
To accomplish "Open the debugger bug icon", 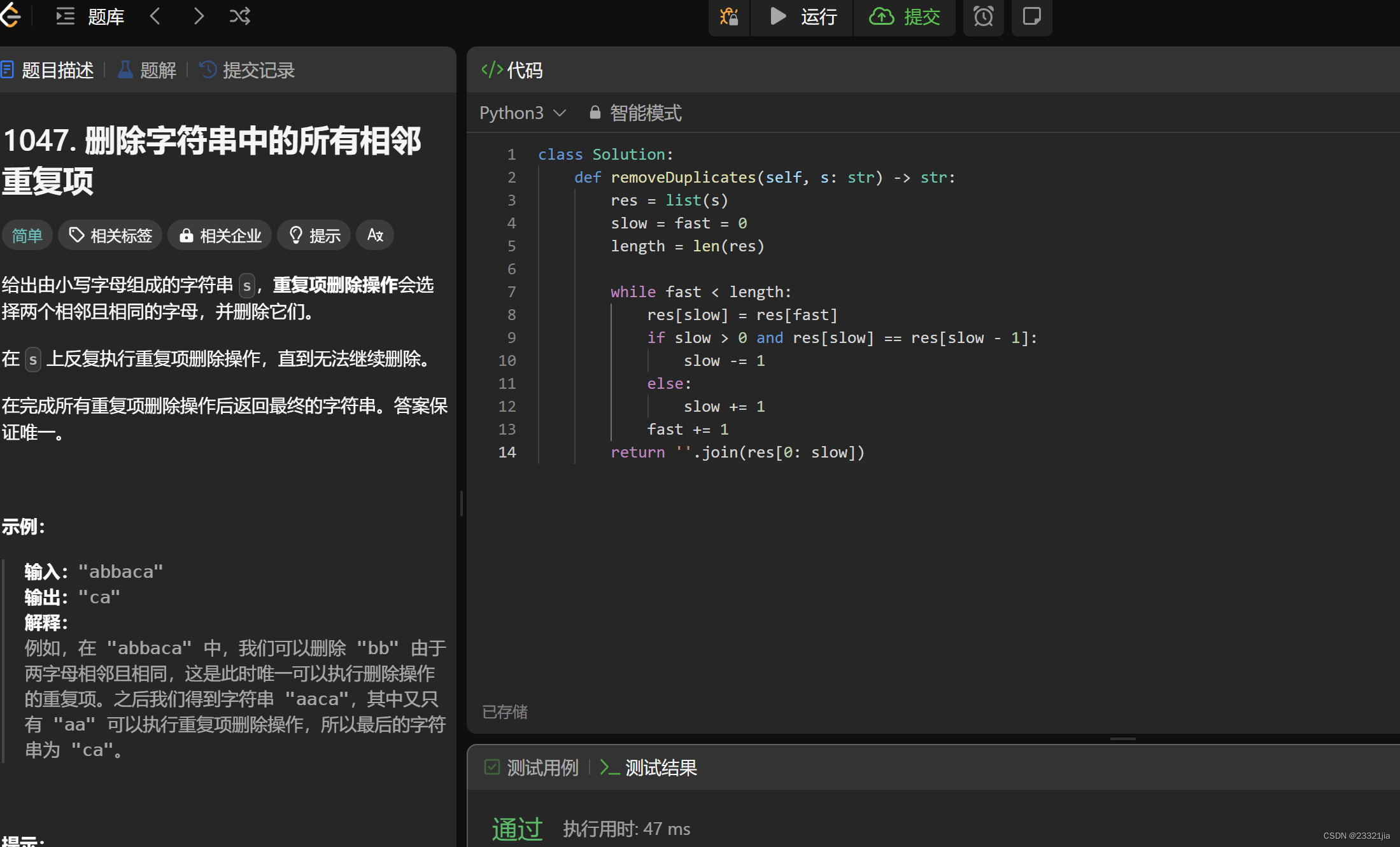I will pyautogui.click(x=729, y=17).
